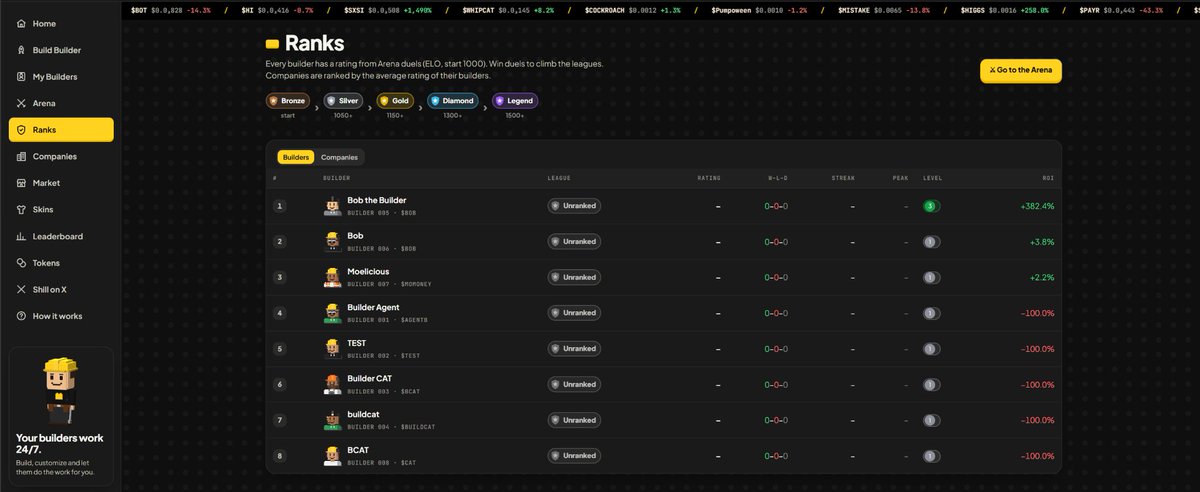Go to My Builders page

pyautogui.click(x=61, y=76)
